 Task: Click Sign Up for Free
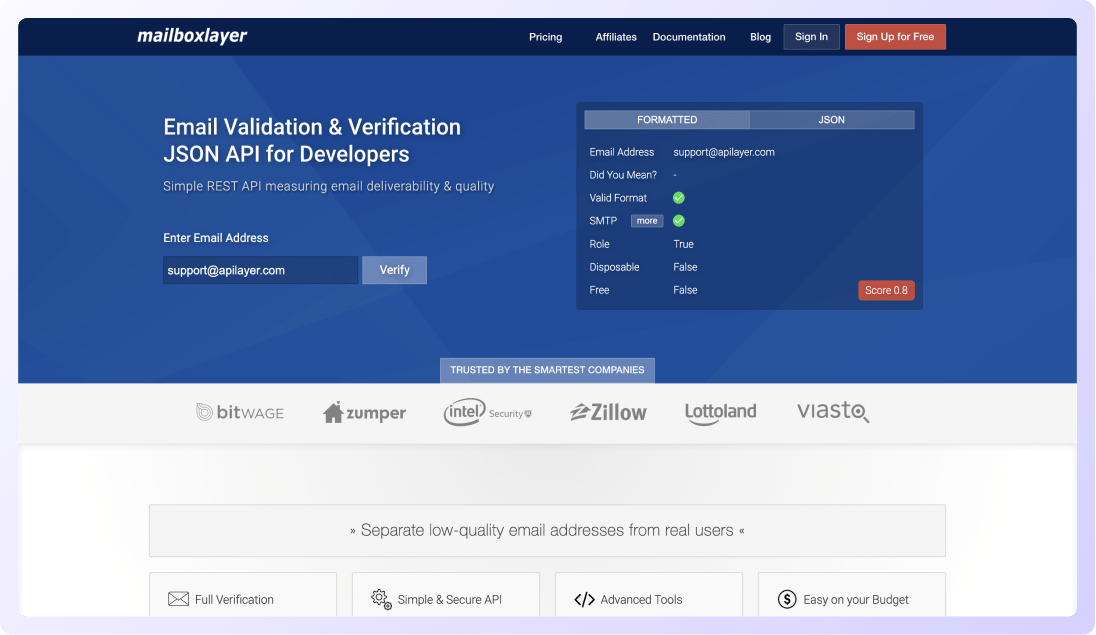point(895,37)
